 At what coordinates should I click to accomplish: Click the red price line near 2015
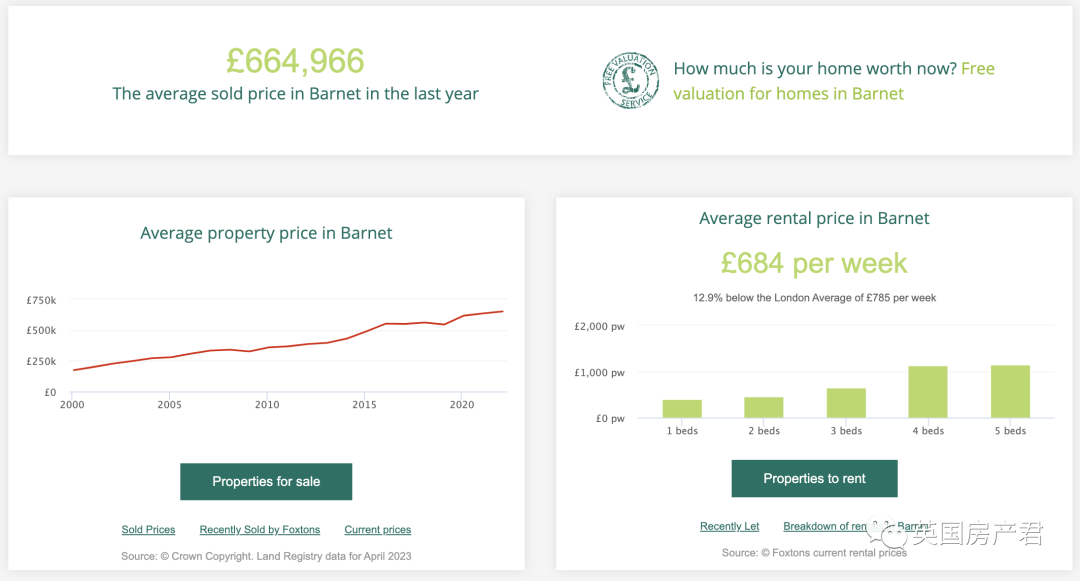[x=365, y=331]
